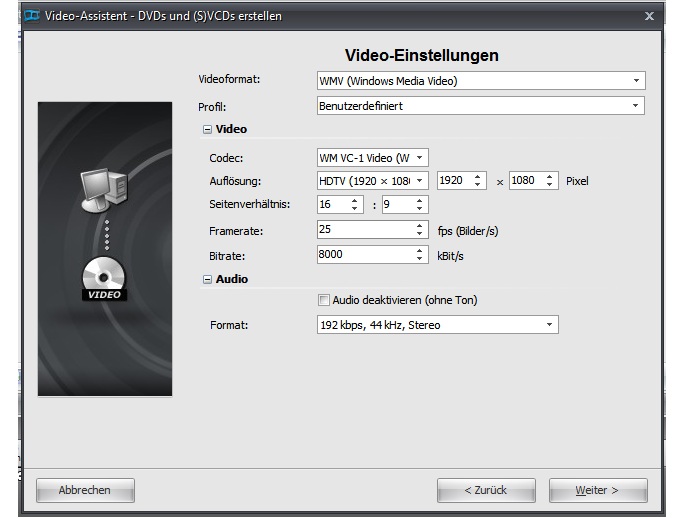Image resolution: width=683 pixels, height=518 pixels.
Task: Click into the Bitrate input field
Action: pos(364,255)
